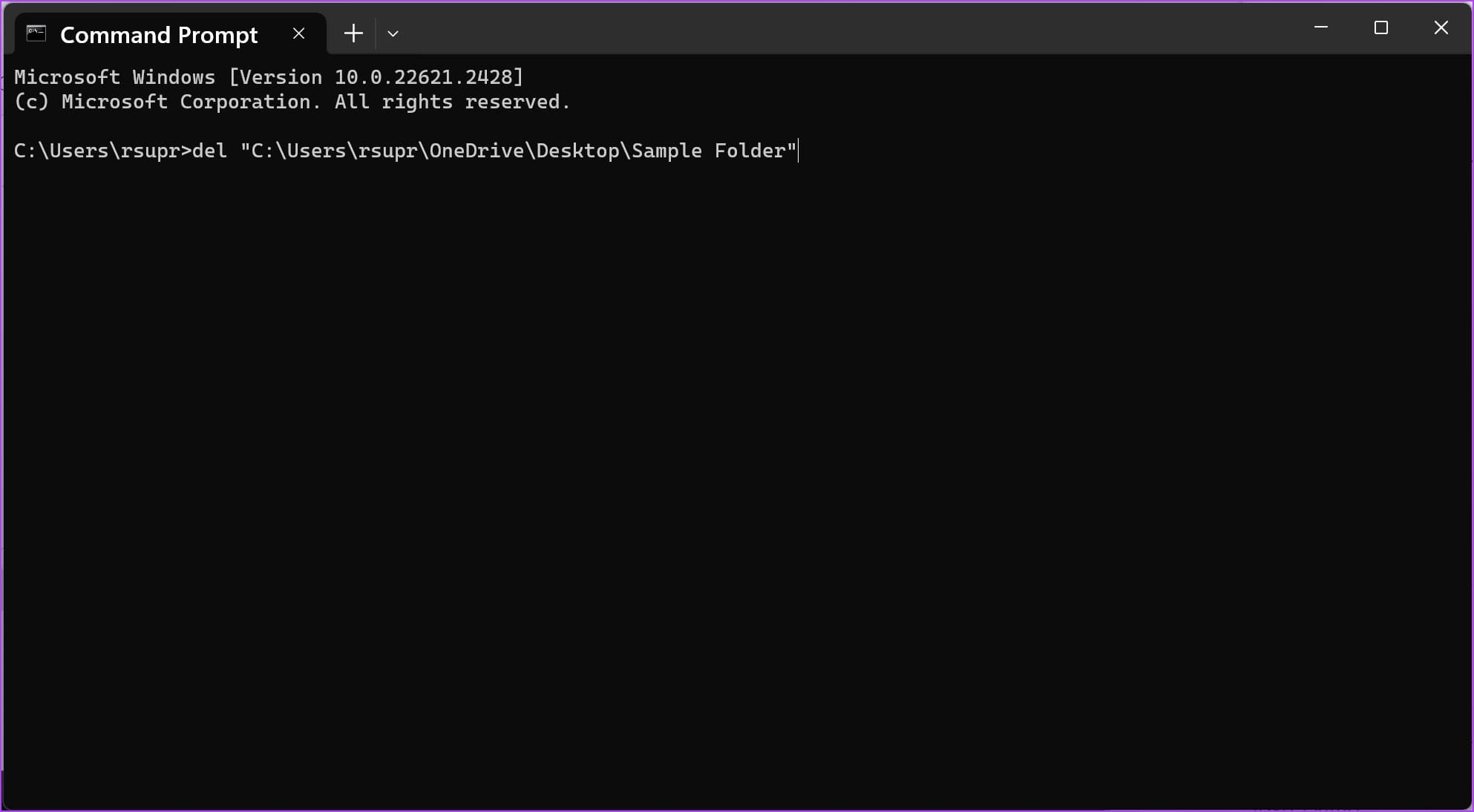Click the version number 10.0.22621.2428
The height and width of the screenshot is (812, 1474).
tap(423, 77)
